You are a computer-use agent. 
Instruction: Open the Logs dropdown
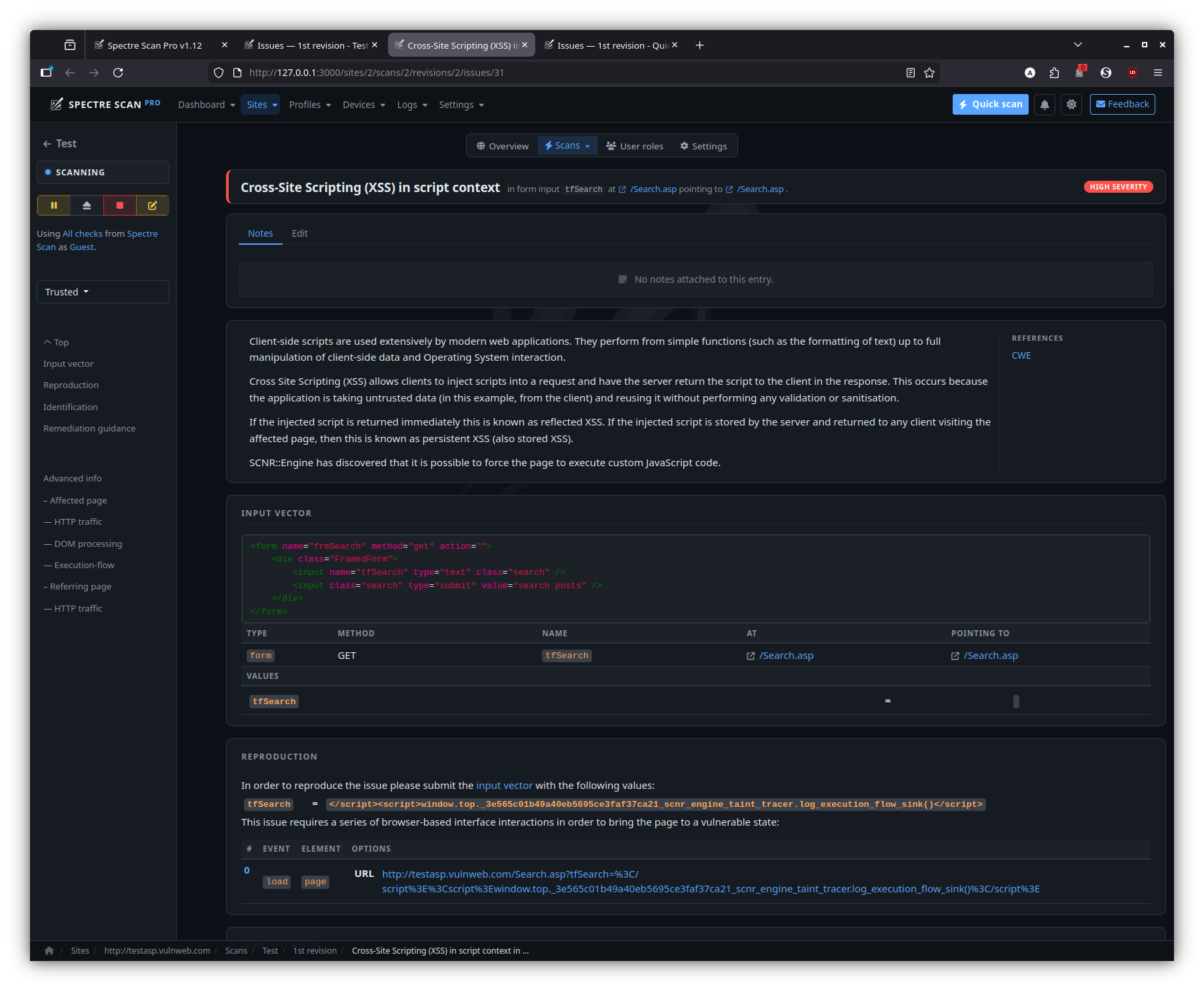[x=412, y=105]
